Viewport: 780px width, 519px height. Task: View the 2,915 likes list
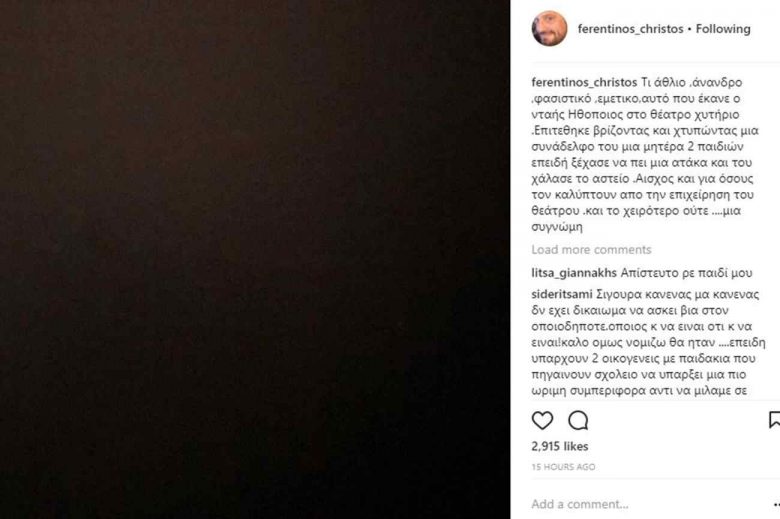pyautogui.click(x=560, y=446)
